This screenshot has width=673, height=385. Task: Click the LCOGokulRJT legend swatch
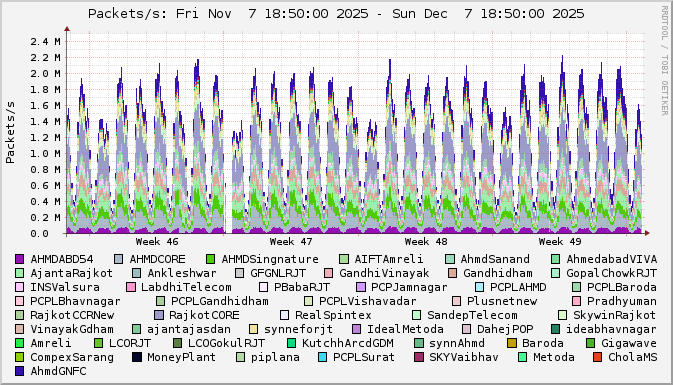(x=177, y=343)
